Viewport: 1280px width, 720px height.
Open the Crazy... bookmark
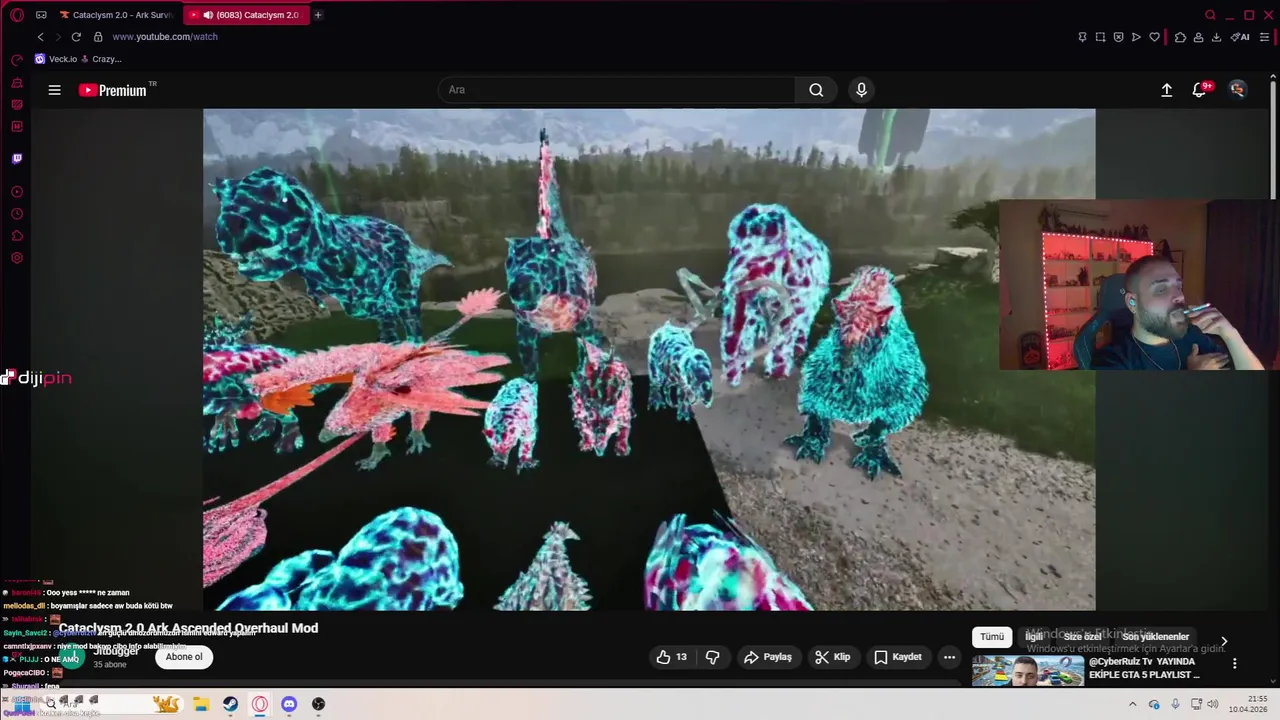click(x=101, y=59)
